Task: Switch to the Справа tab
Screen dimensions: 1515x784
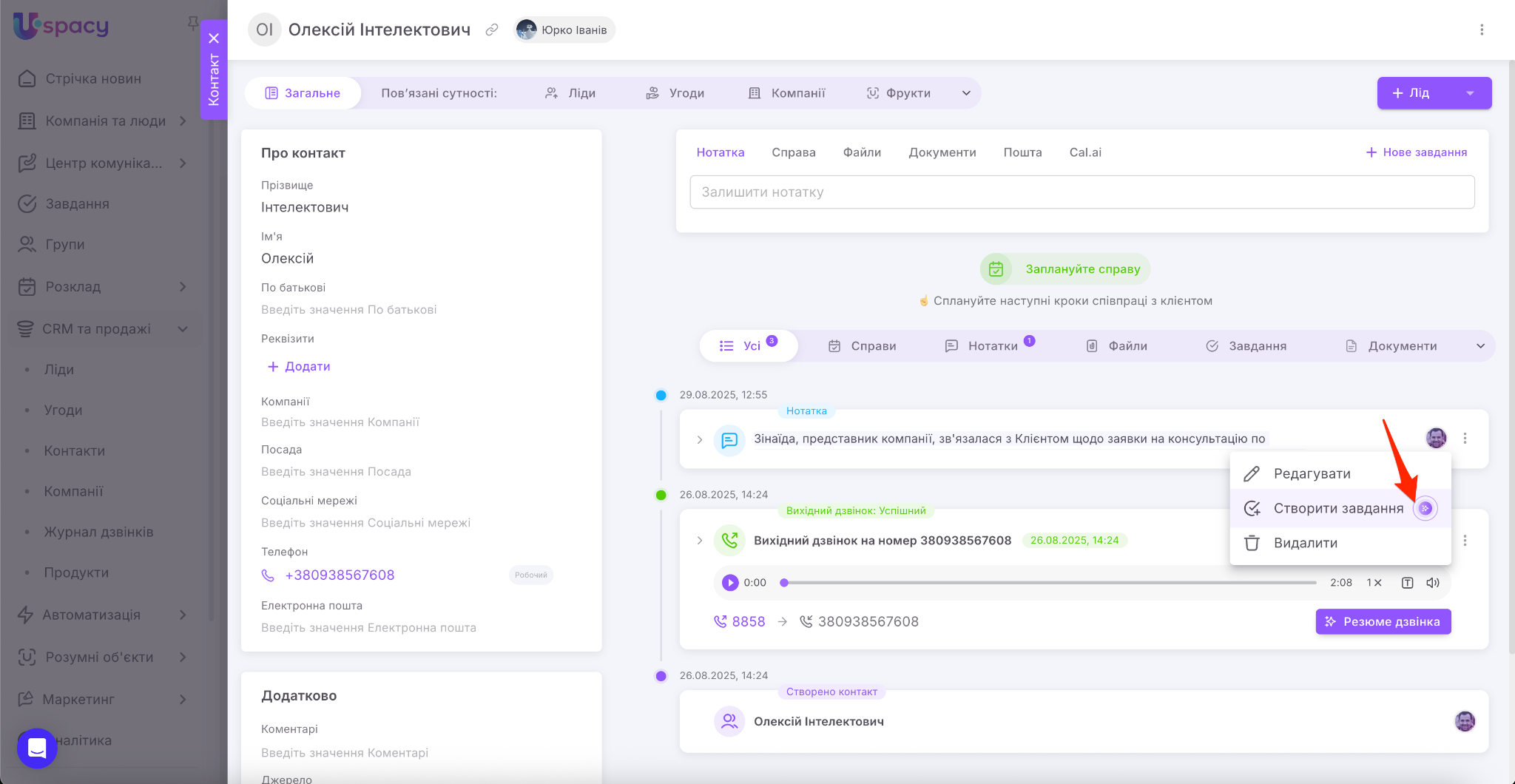Action: click(x=793, y=152)
